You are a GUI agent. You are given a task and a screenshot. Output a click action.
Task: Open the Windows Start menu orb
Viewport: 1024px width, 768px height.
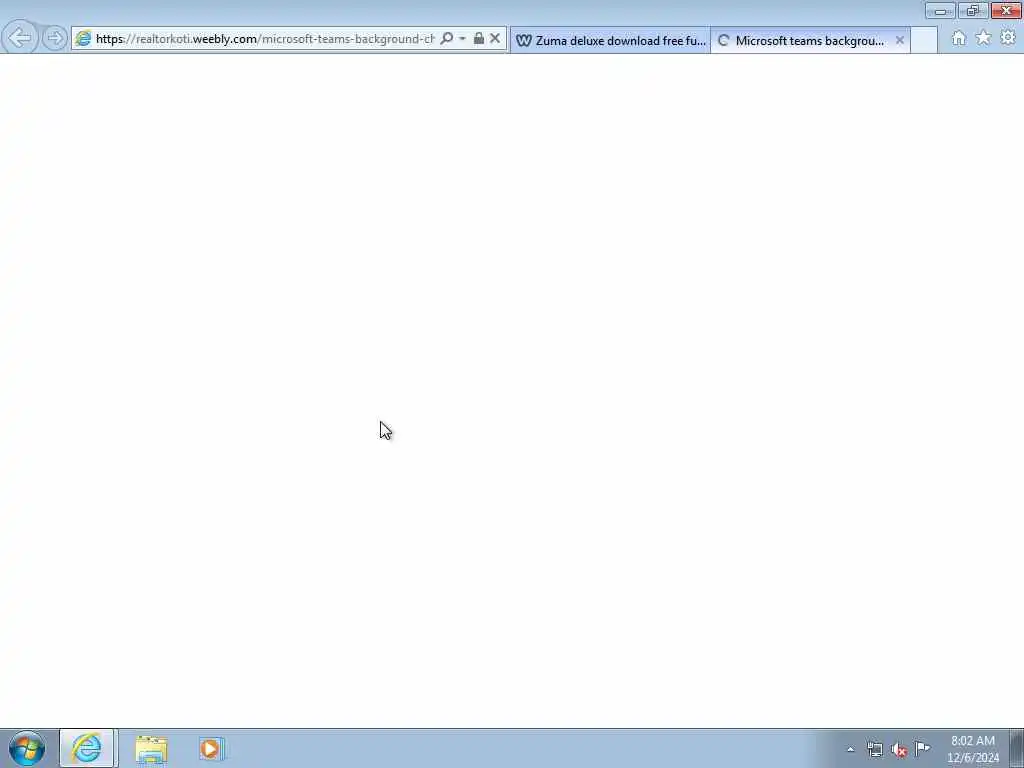(x=27, y=748)
